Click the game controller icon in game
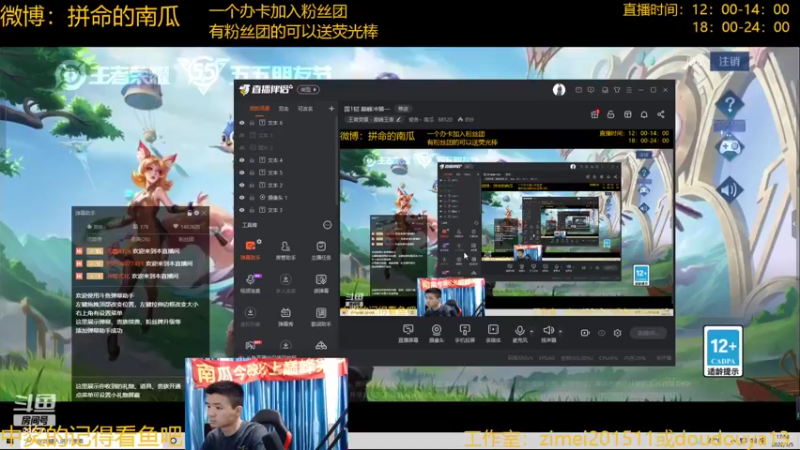The image size is (800, 450). point(730,147)
